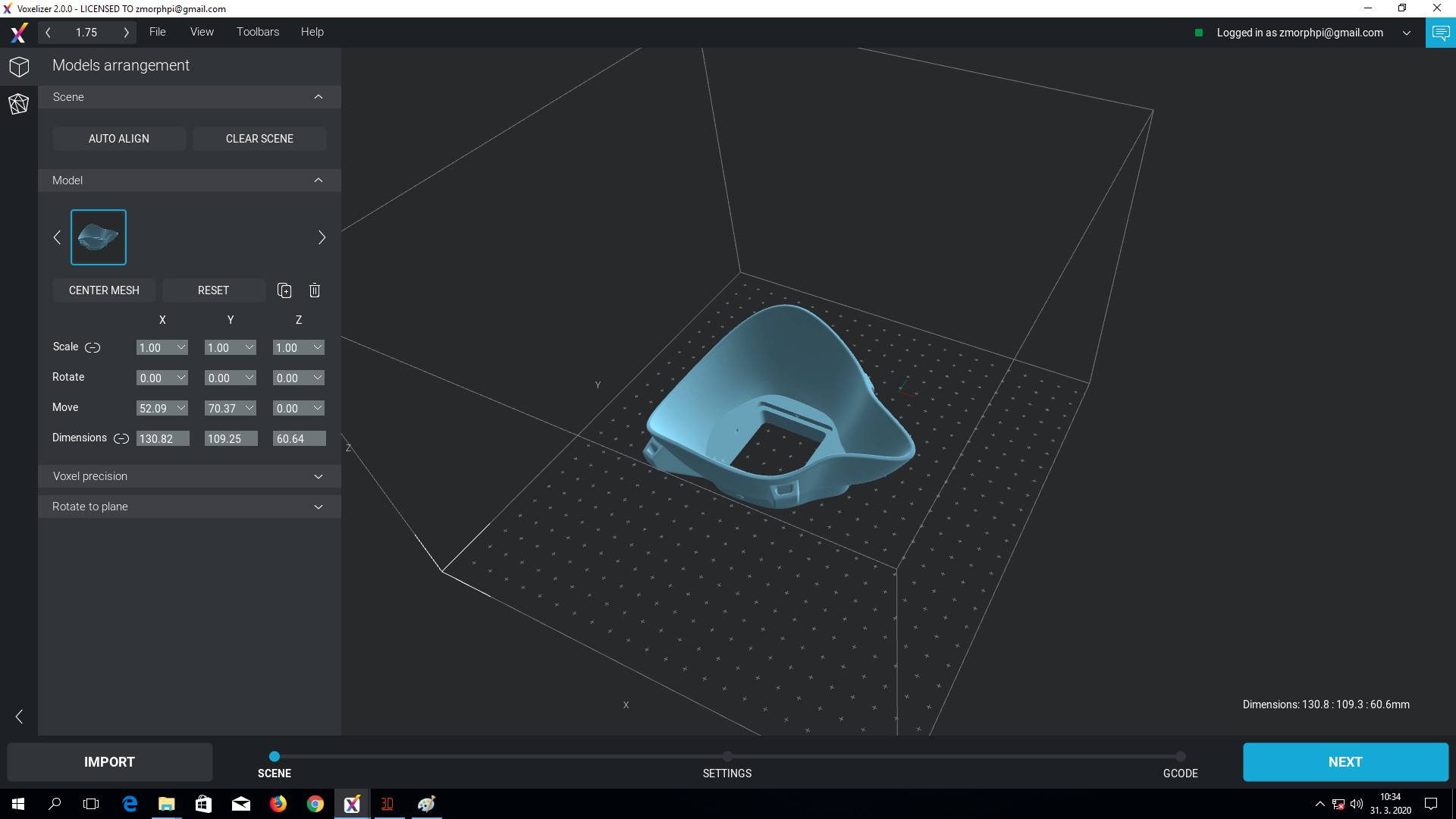Go to next model thumbnail arrow
Image resolution: width=1456 pixels, height=819 pixels.
pos(322,238)
